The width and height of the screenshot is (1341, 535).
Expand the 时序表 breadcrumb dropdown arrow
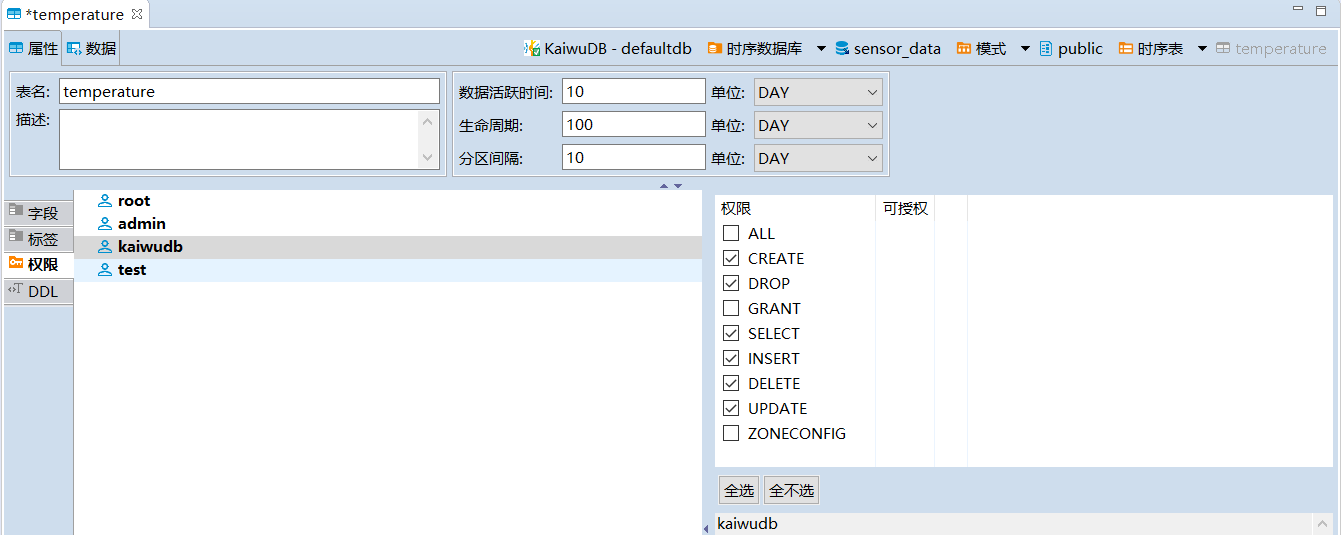1201,48
